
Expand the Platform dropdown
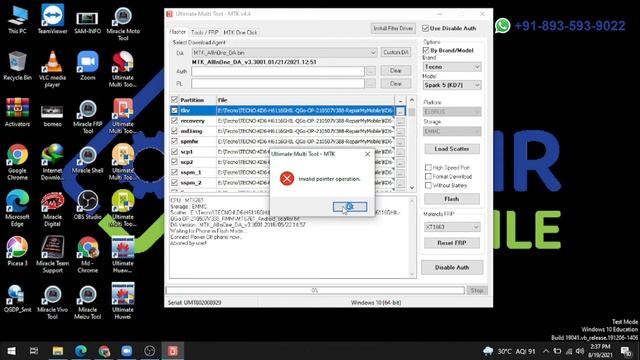[452, 111]
